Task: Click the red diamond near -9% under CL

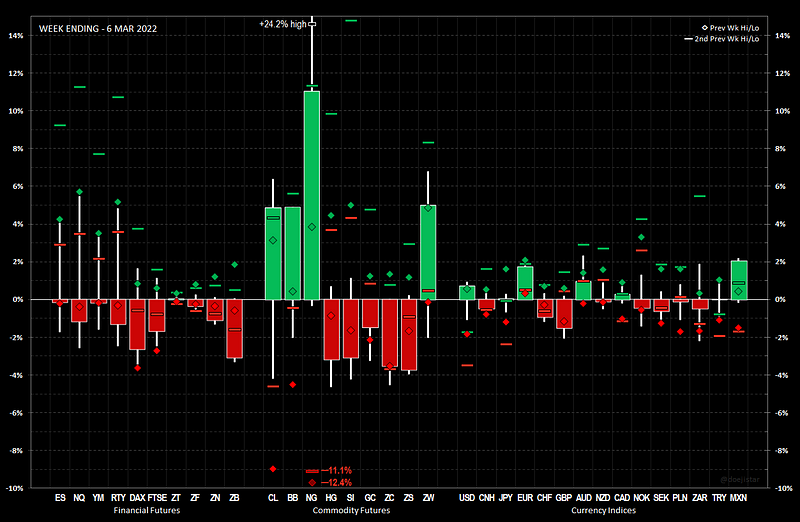Action: (x=273, y=469)
